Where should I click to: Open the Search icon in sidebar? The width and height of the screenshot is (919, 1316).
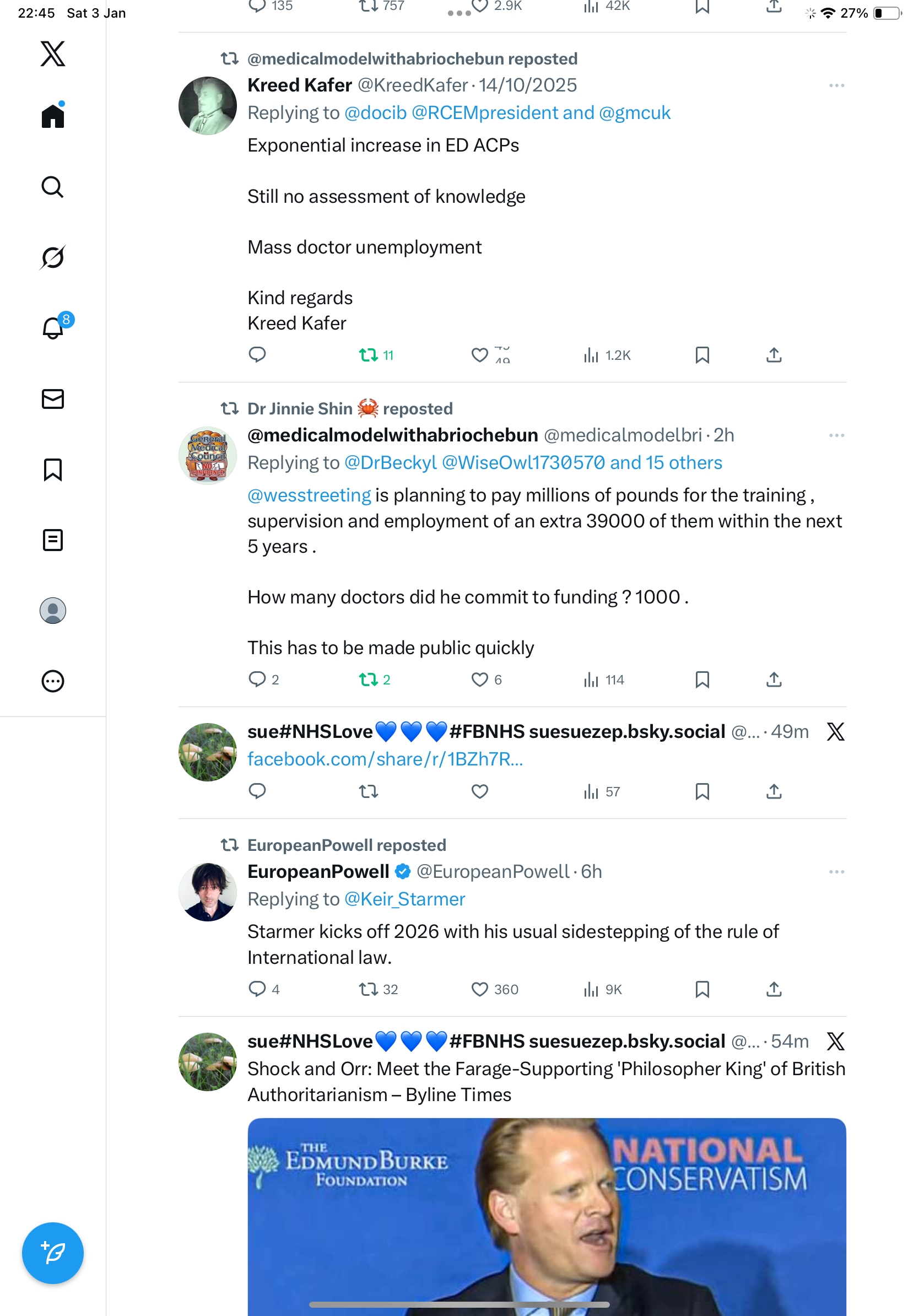(53, 187)
